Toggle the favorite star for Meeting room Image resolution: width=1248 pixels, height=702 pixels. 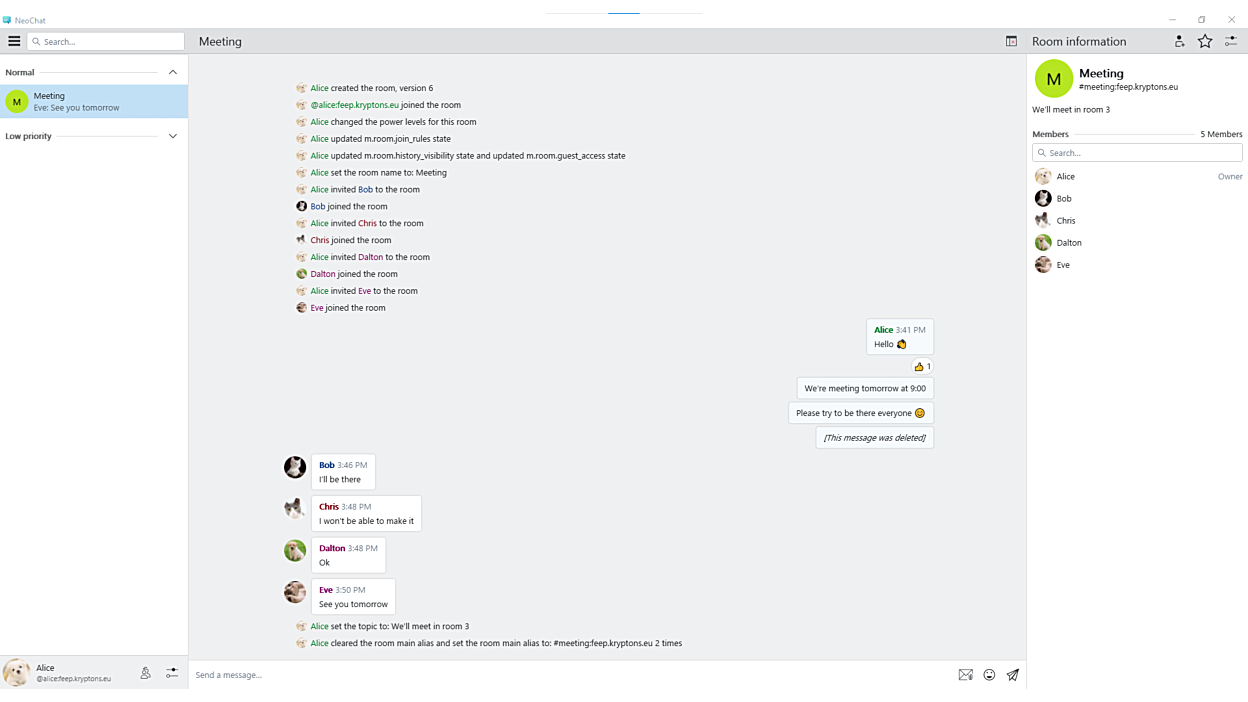point(1205,41)
